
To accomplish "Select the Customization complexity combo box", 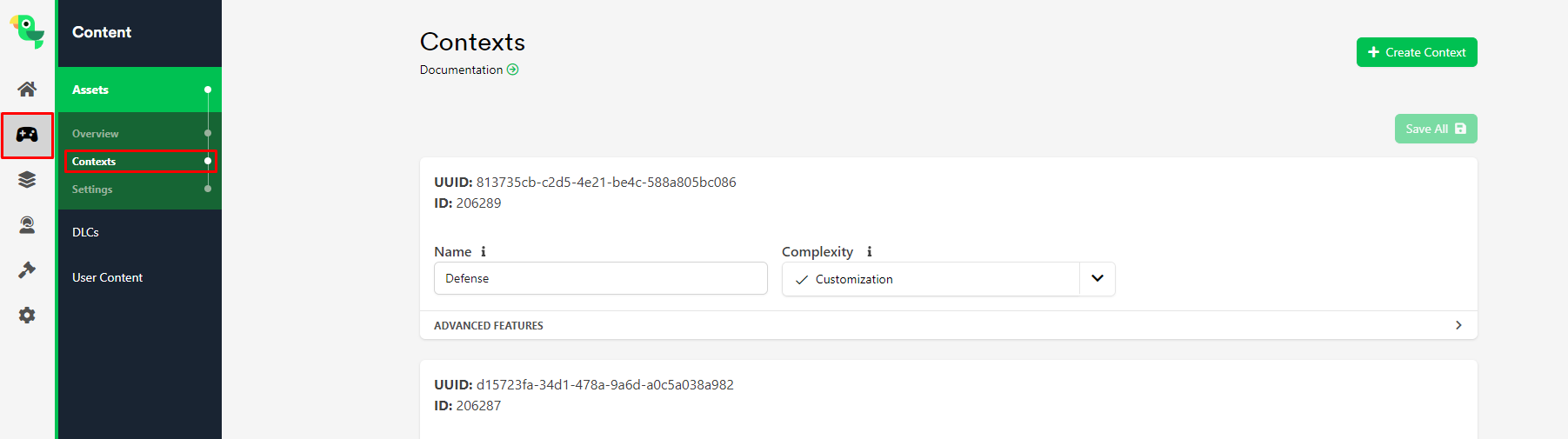I will tap(931, 279).
